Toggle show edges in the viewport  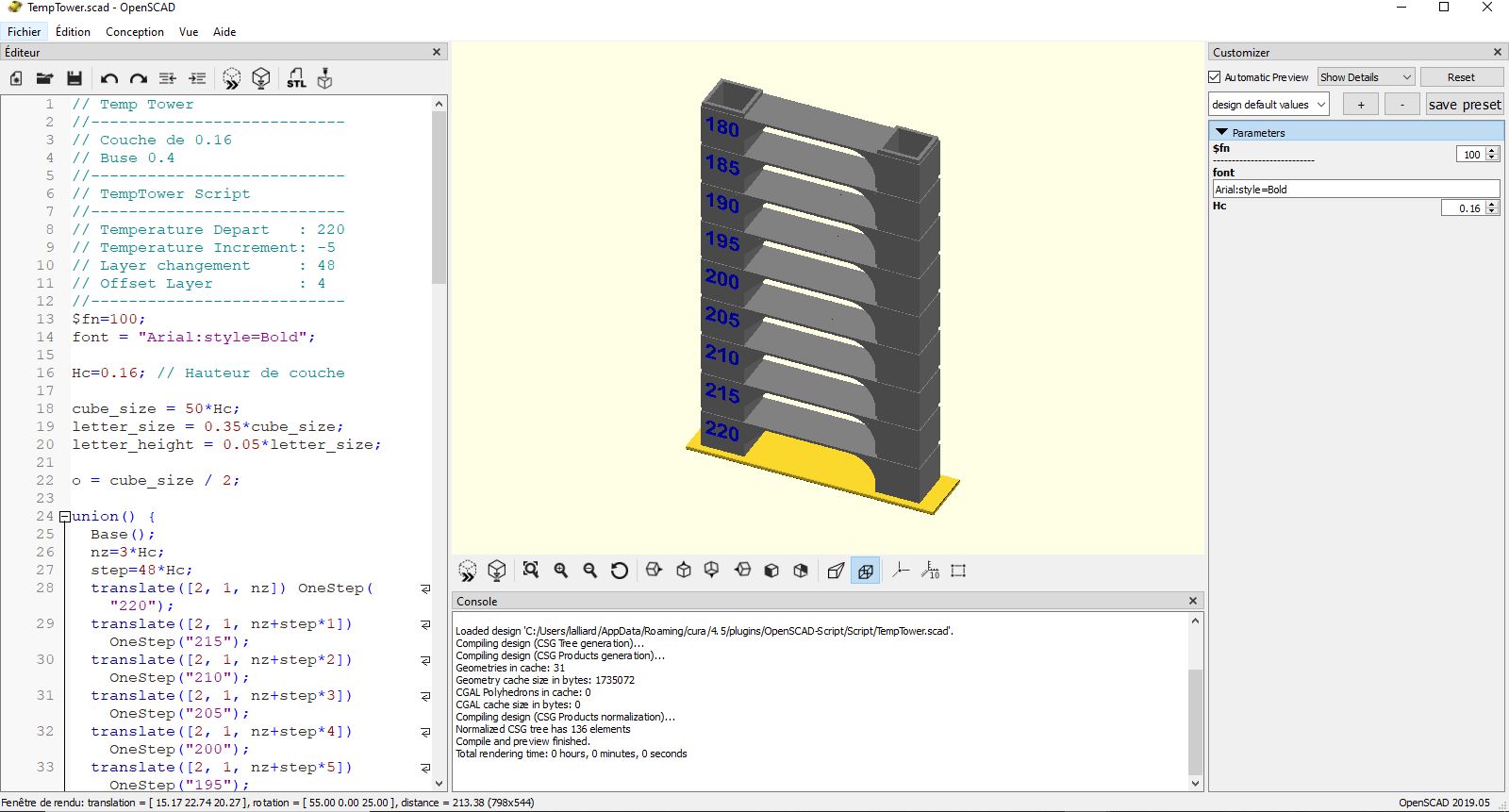[x=958, y=571]
